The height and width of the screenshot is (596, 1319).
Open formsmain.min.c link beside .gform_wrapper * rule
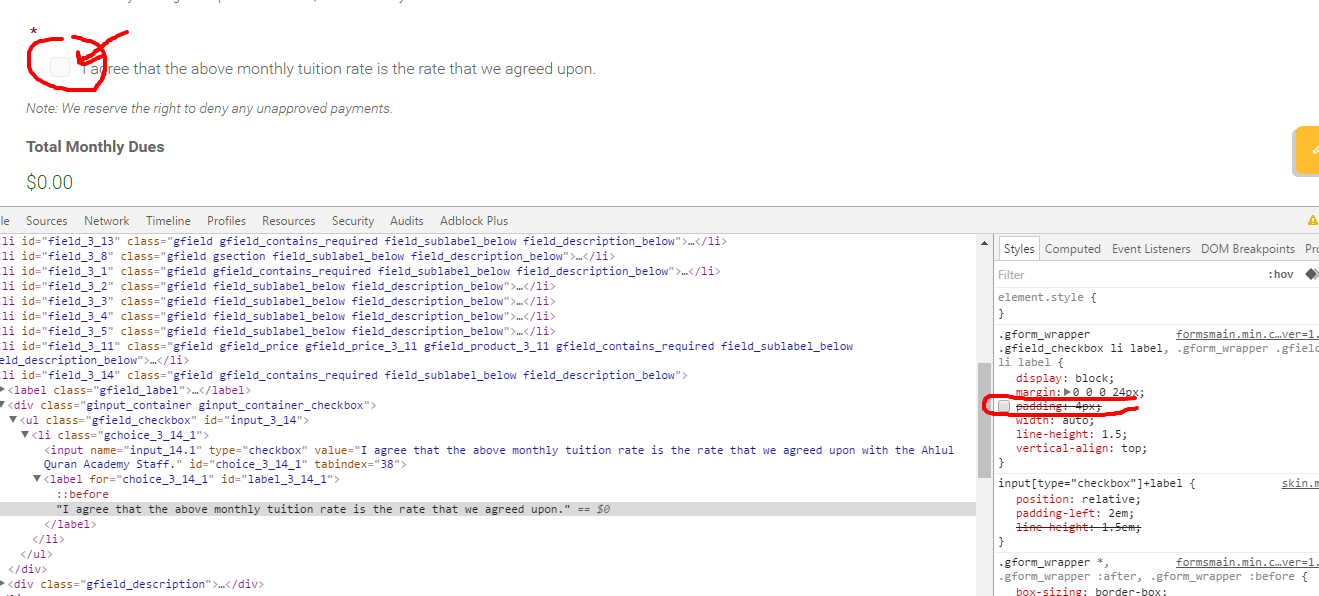coord(1247,562)
